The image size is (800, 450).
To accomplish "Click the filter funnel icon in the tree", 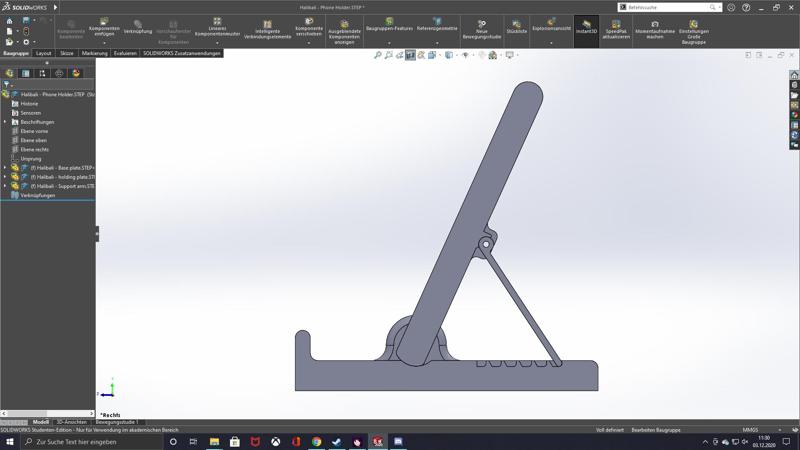I will [x=7, y=84].
